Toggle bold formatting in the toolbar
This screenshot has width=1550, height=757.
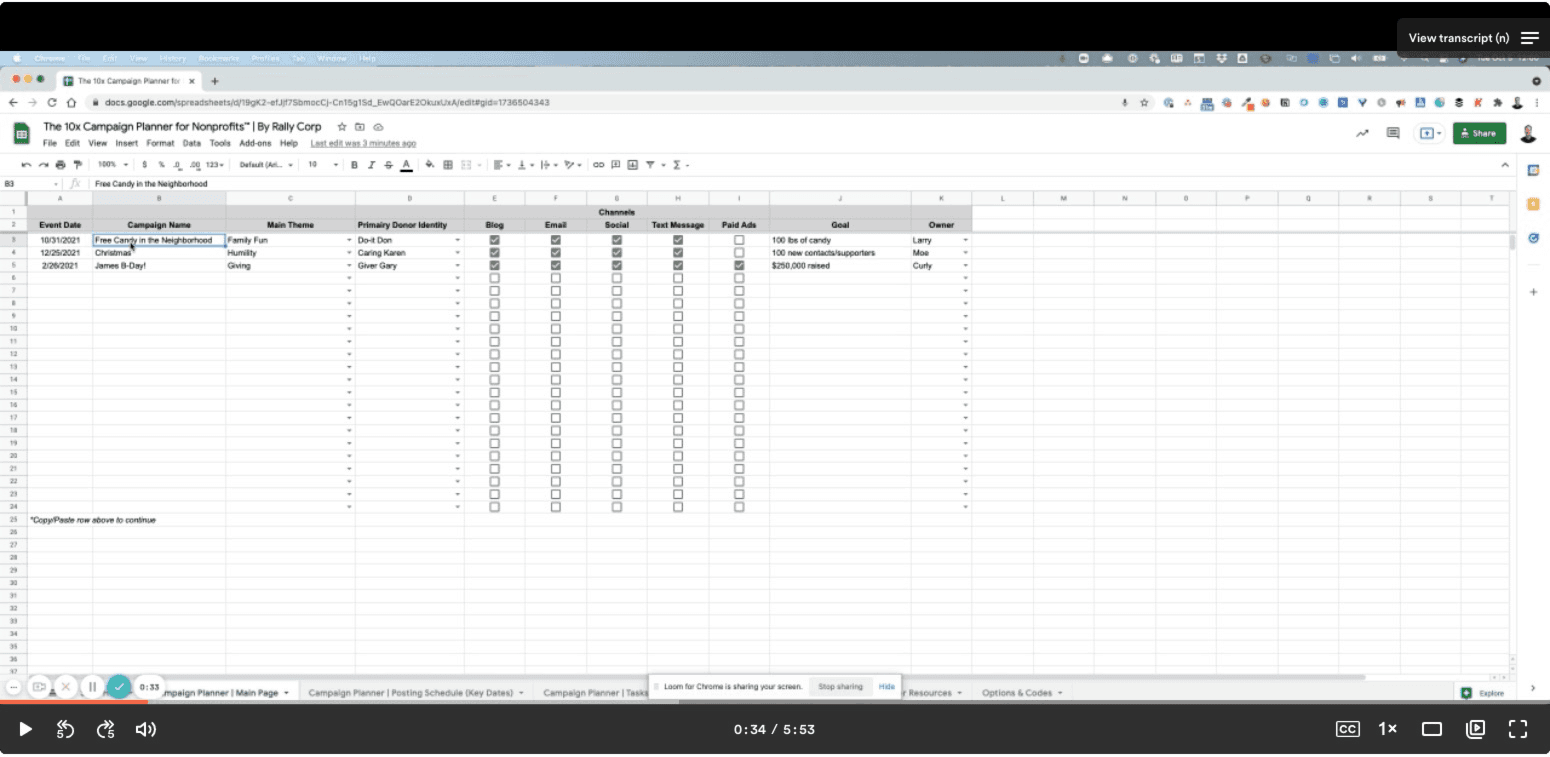355,165
